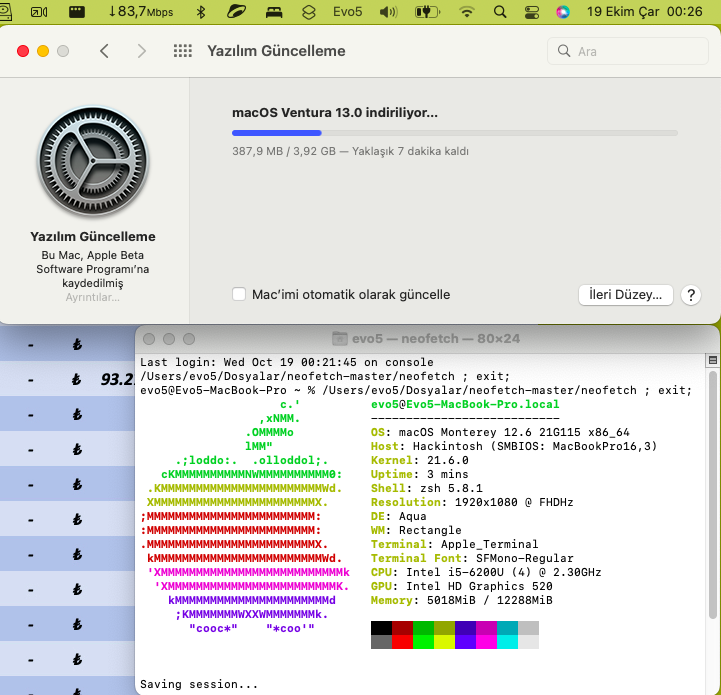Click the İleri Düzey… button
This screenshot has height=695, width=721.
click(625, 295)
